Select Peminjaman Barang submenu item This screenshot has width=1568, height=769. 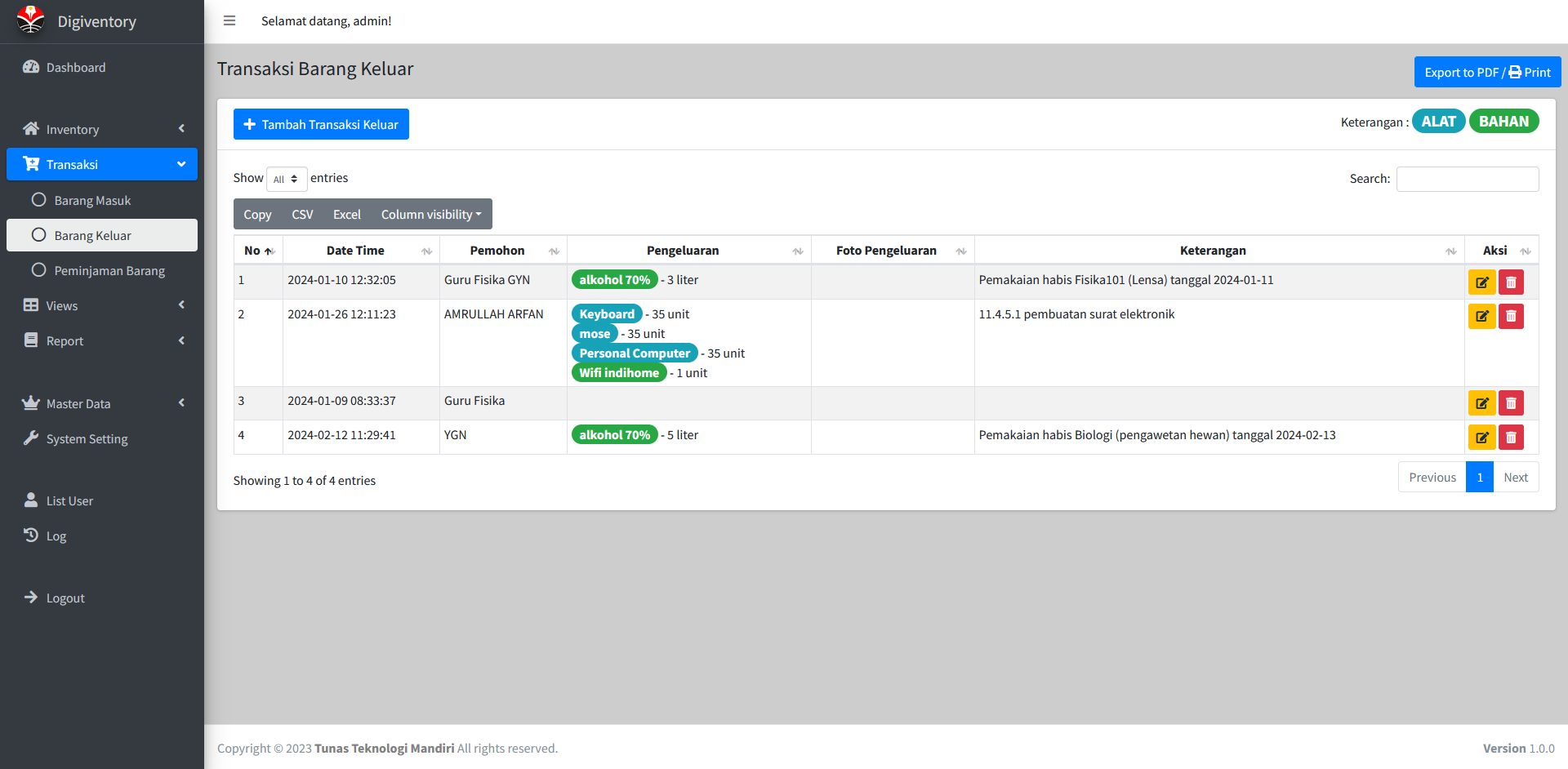109,271
